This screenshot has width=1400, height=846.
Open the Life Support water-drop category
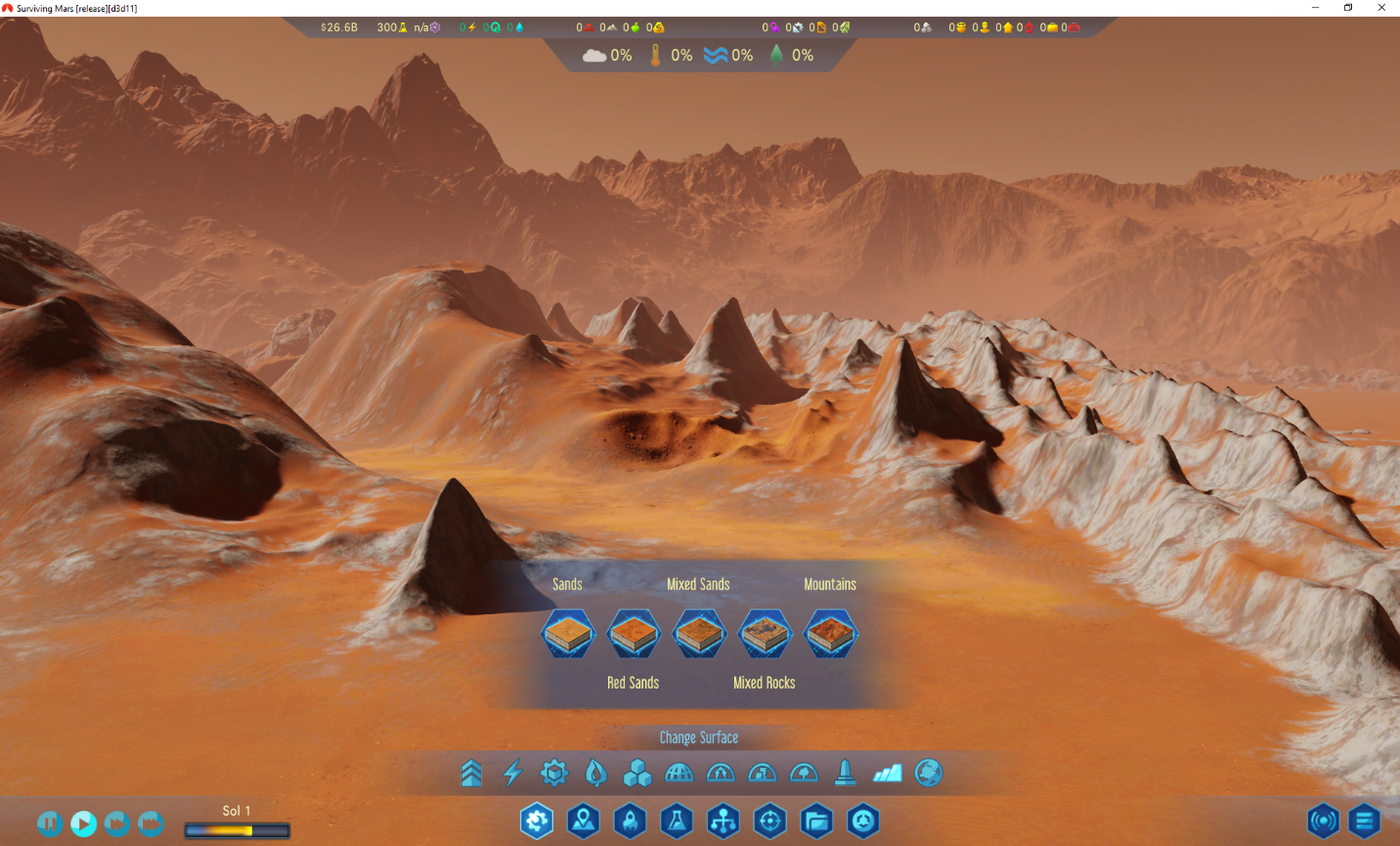point(595,773)
